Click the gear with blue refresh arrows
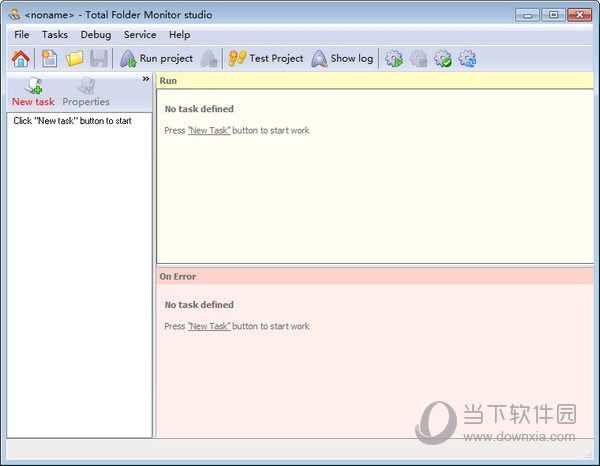This screenshot has height=466, width=600. 467,59
